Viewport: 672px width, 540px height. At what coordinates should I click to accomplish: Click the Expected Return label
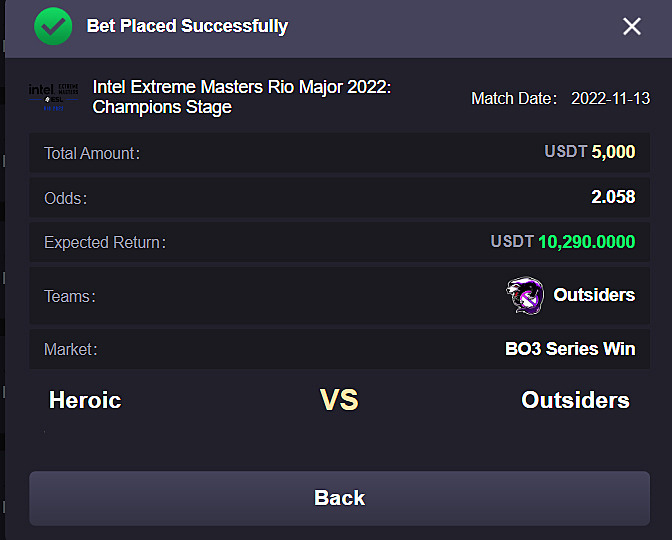[105, 243]
